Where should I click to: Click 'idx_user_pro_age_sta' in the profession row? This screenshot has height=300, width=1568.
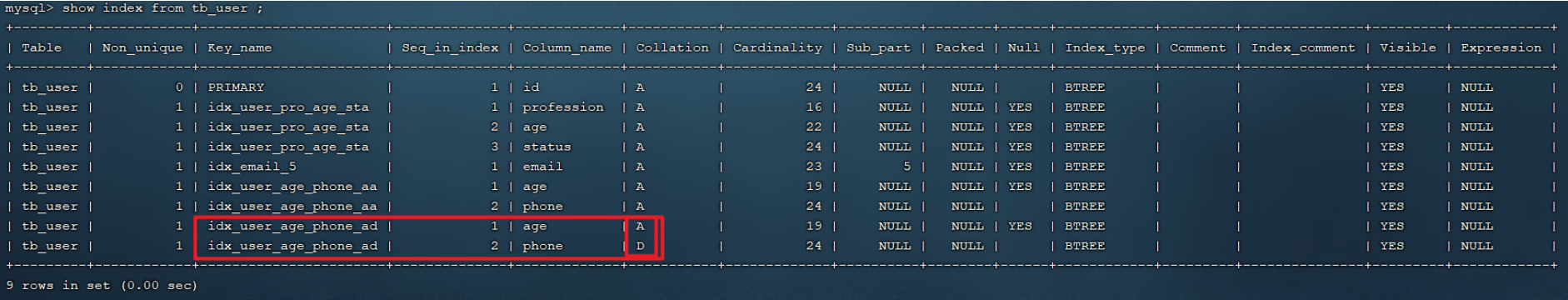288,107
